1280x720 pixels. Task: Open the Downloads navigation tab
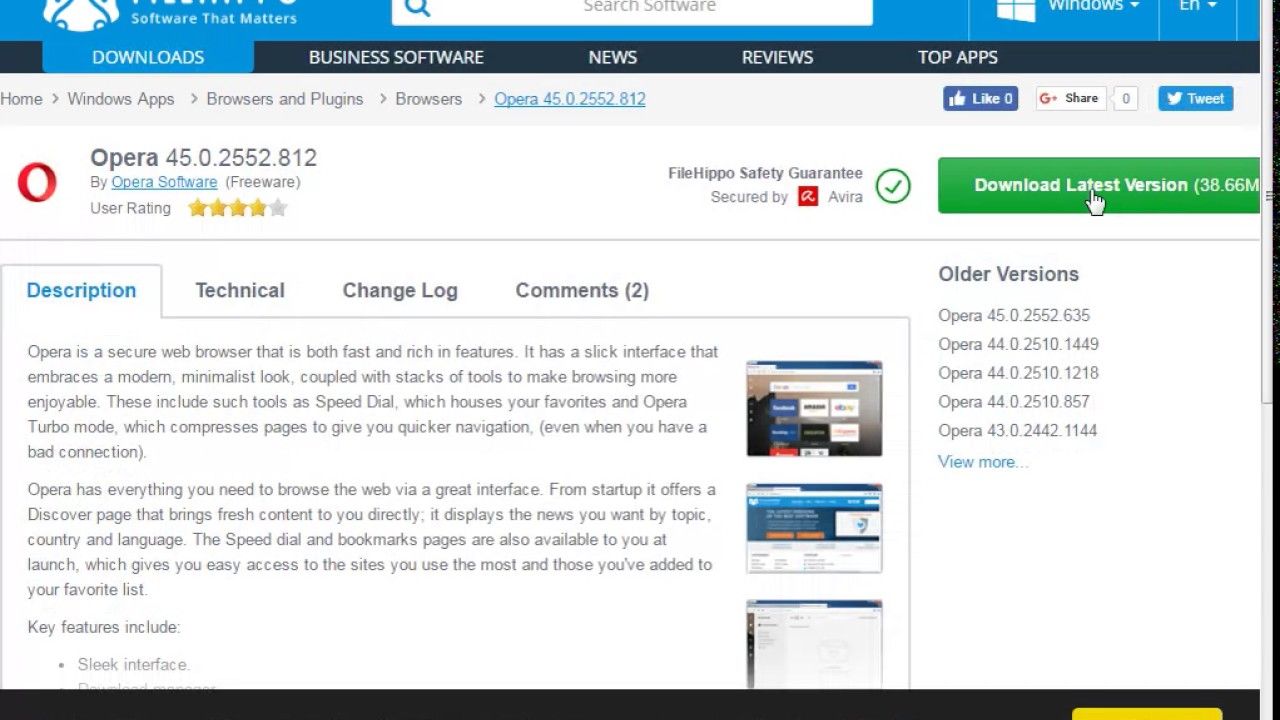click(x=148, y=57)
